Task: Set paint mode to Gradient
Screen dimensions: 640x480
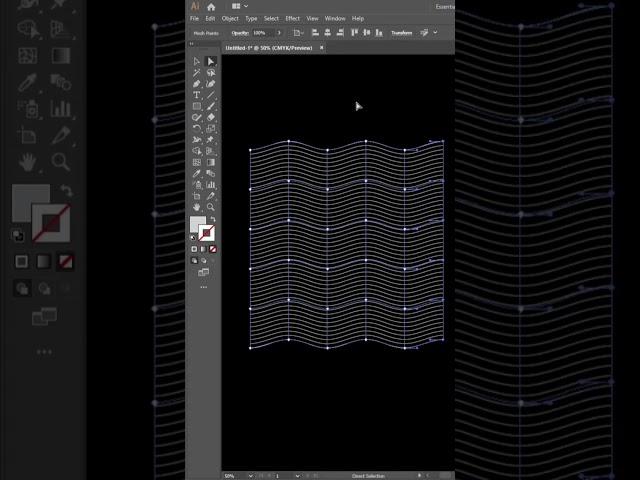Action: (204, 249)
